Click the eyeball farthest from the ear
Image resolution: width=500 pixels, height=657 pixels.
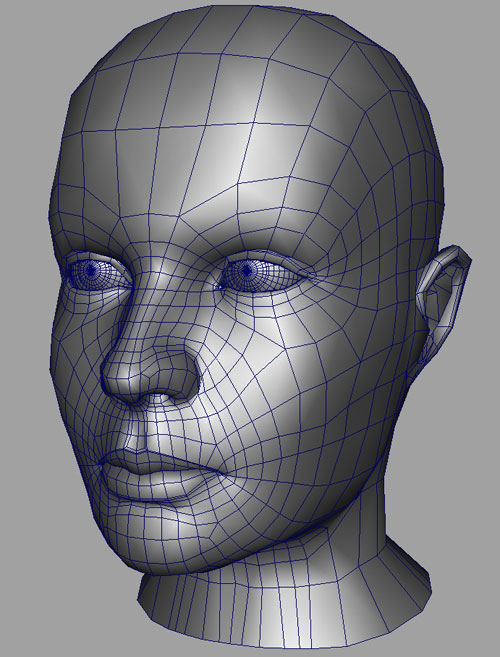click(x=96, y=273)
